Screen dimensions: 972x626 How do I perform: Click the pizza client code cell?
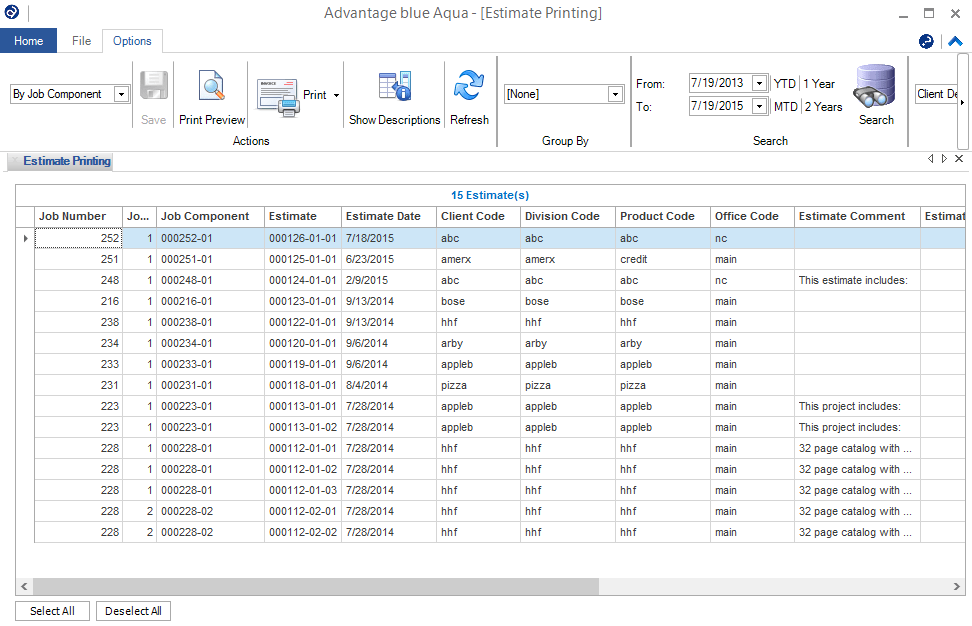[479, 386]
